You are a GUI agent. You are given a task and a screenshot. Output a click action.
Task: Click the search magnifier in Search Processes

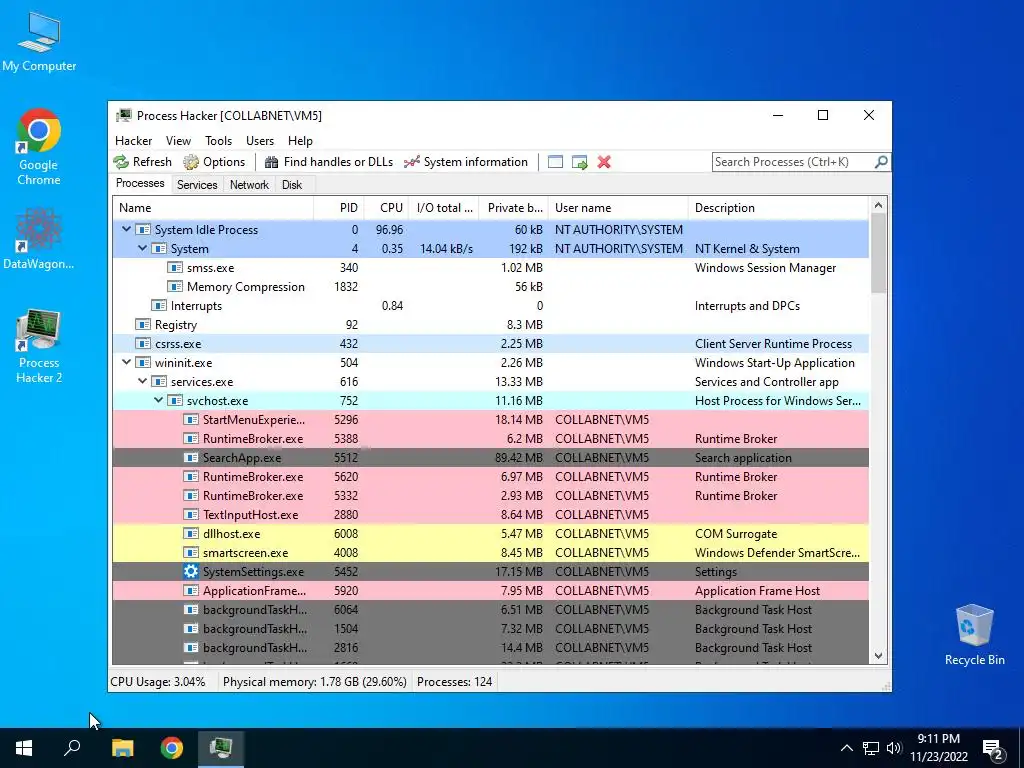point(881,161)
